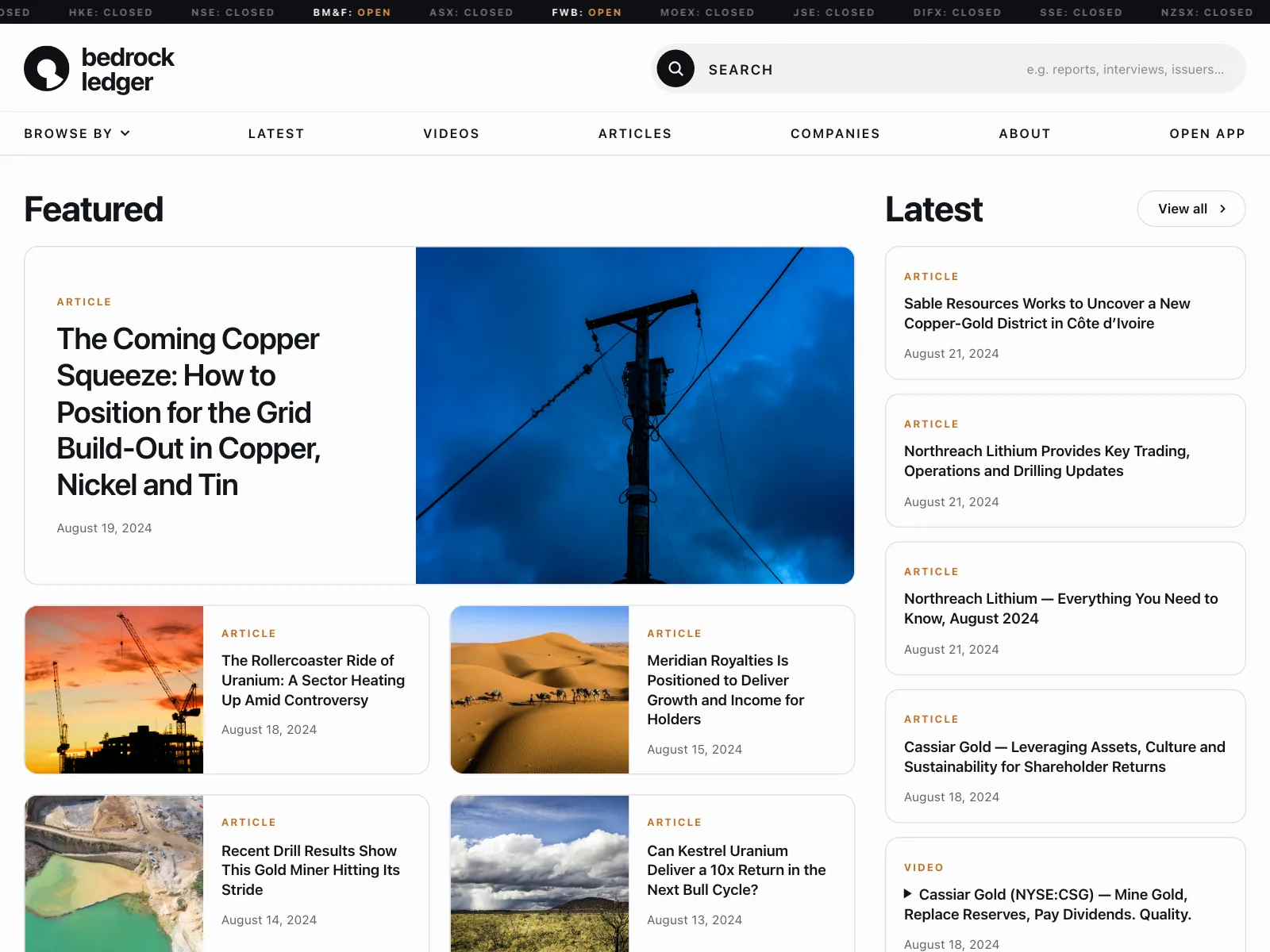Image resolution: width=1270 pixels, height=952 pixels.
Task: Open Can Kestrel Uranium 10x Return article
Action: pyautogui.click(x=737, y=870)
